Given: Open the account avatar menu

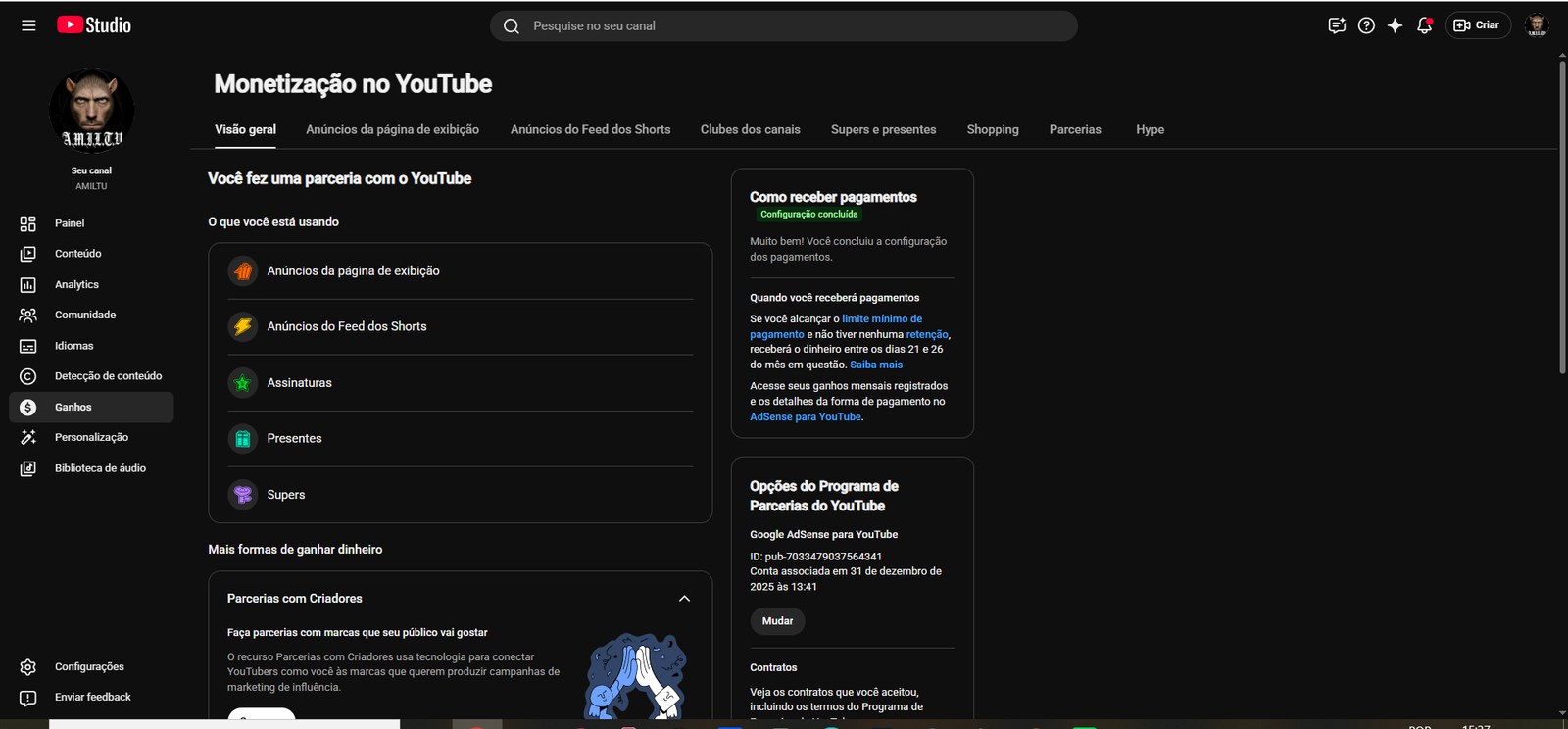Looking at the screenshot, I should coord(1537,25).
